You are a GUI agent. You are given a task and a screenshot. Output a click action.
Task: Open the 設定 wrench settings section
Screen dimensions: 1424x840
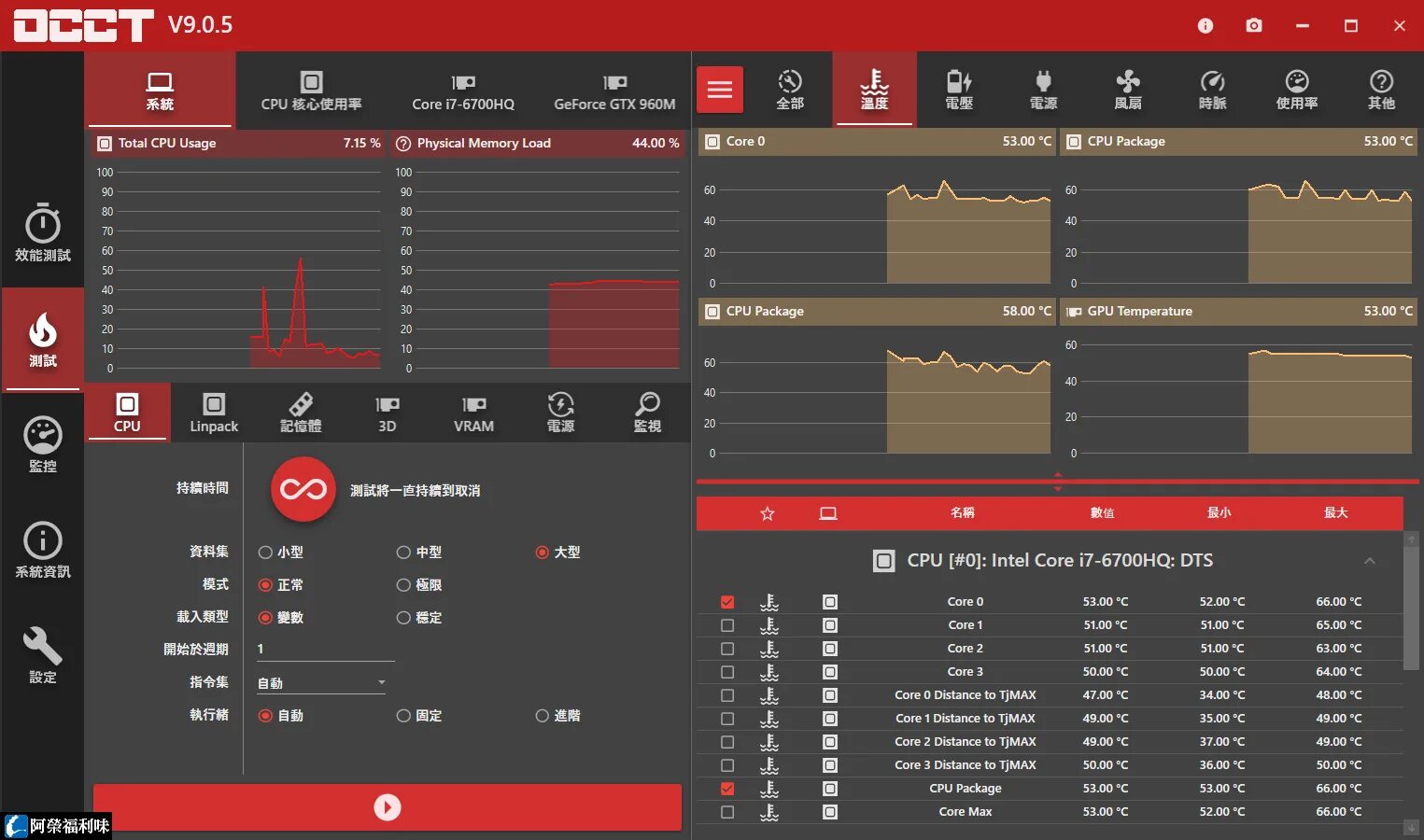pos(42,655)
